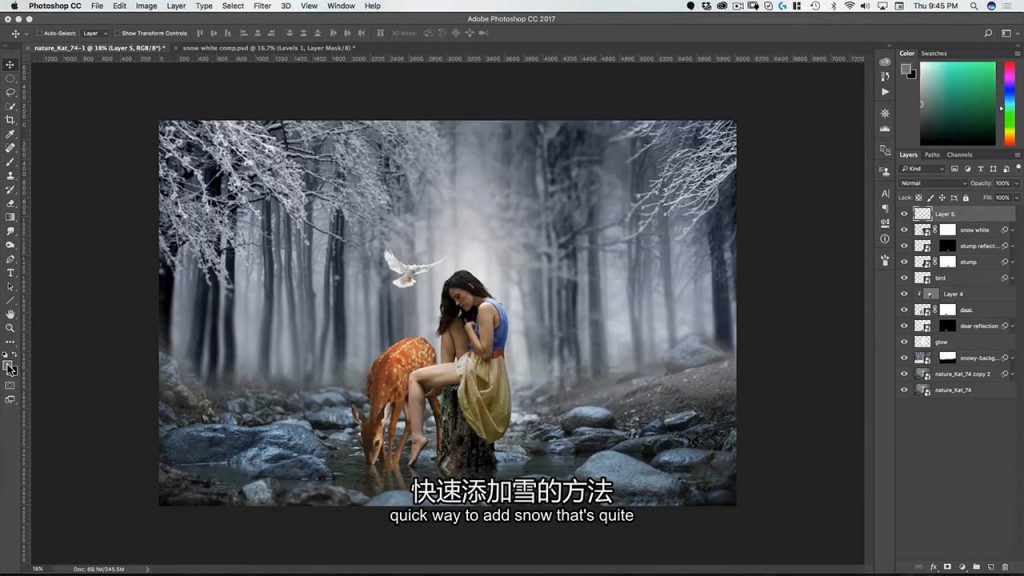The image size is (1024, 576).
Task: Select the Move tool in the toolbar
Action: point(10,65)
